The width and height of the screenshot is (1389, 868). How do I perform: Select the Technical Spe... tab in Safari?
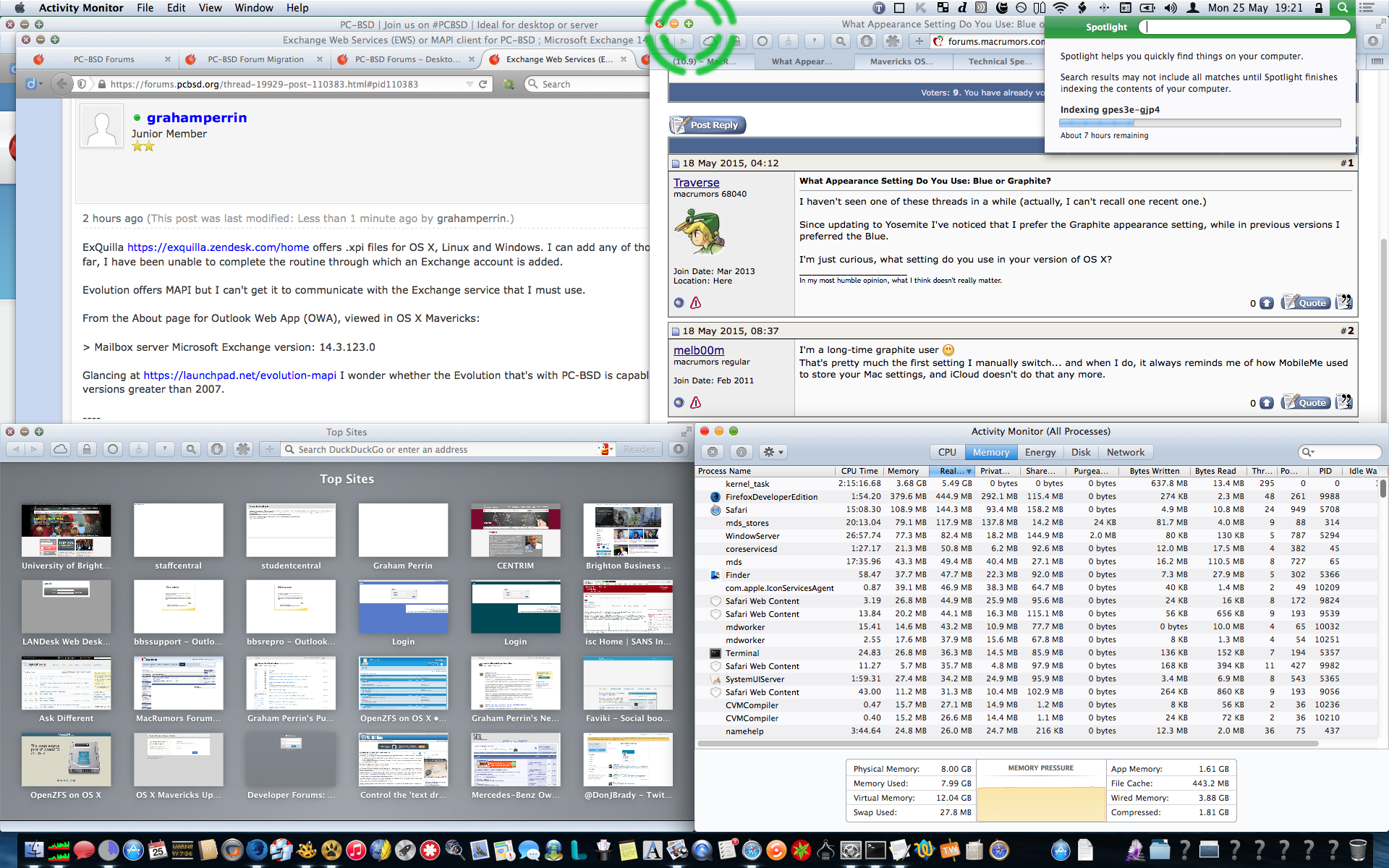coord(1001,61)
